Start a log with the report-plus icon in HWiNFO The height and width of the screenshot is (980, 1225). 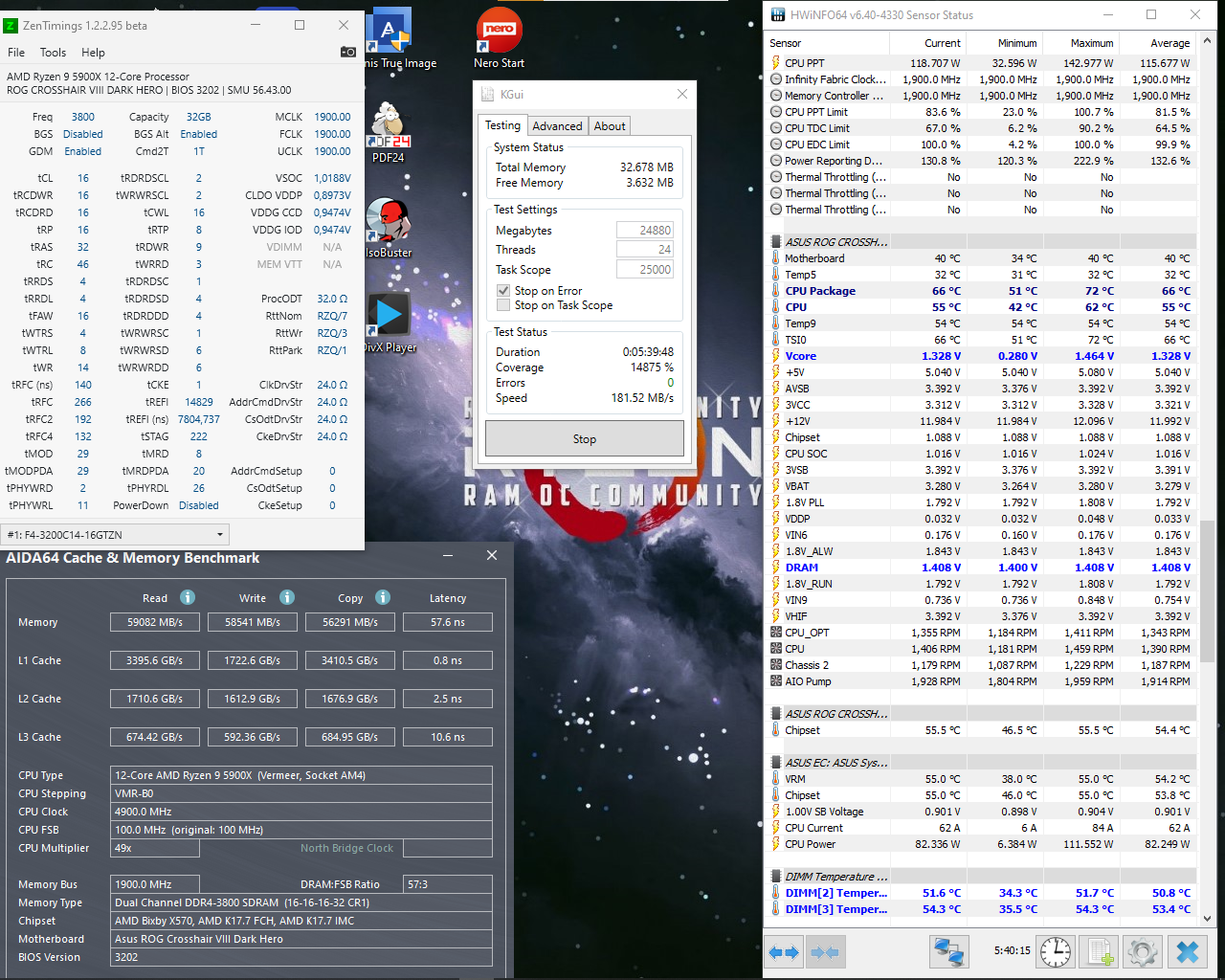pyautogui.click(x=1098, y=951)
